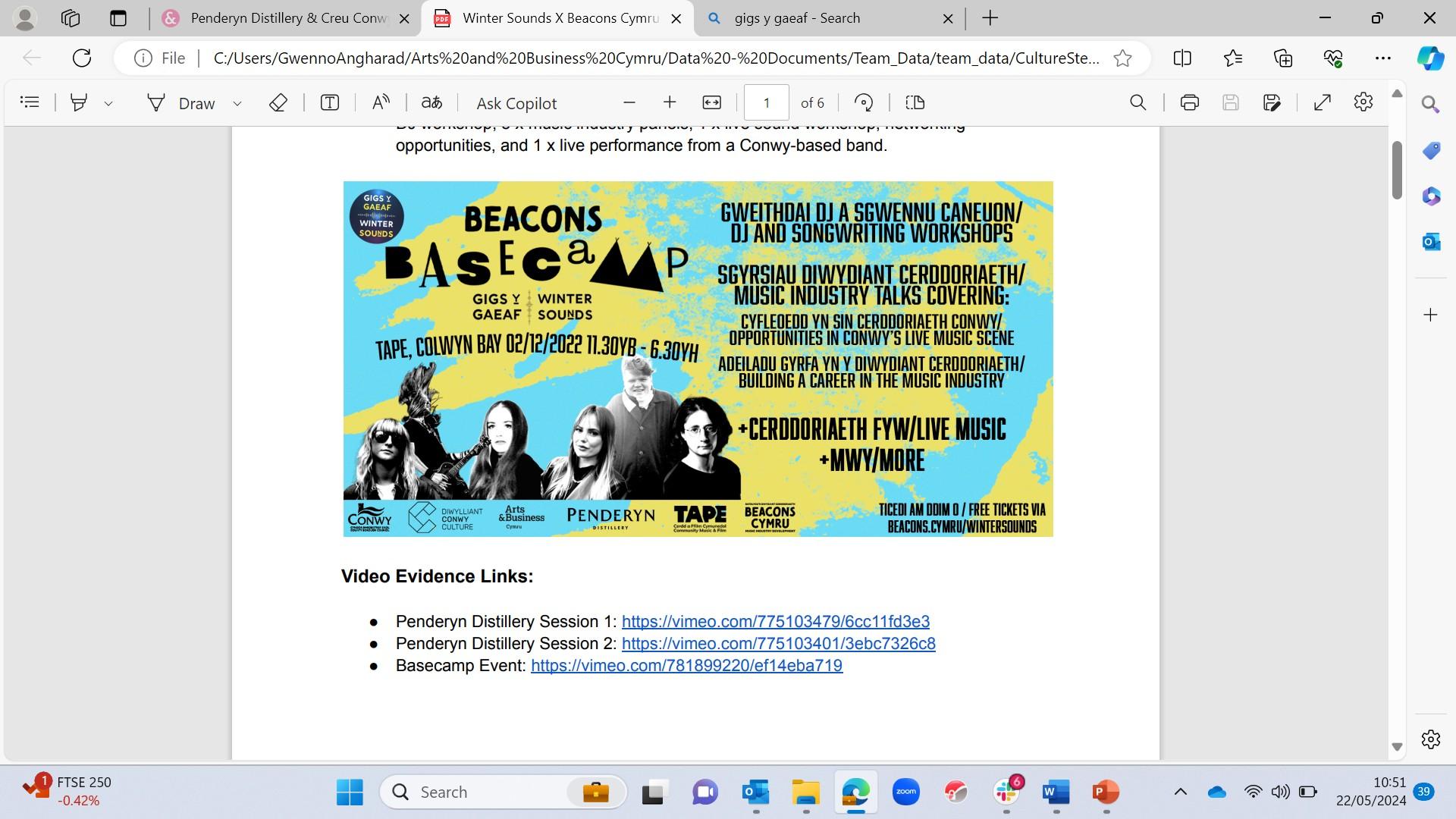Print the PDF document
The image size is (1456, 819).
point(1189,102)
